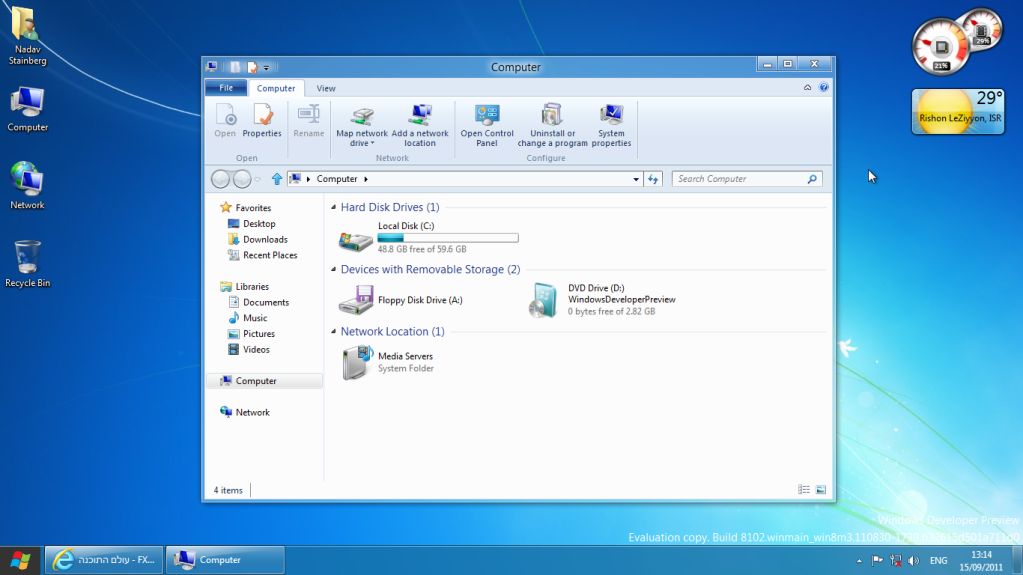1023x575 pixels.
Task: Click Computer taskbar button
Action: (225, 560)
